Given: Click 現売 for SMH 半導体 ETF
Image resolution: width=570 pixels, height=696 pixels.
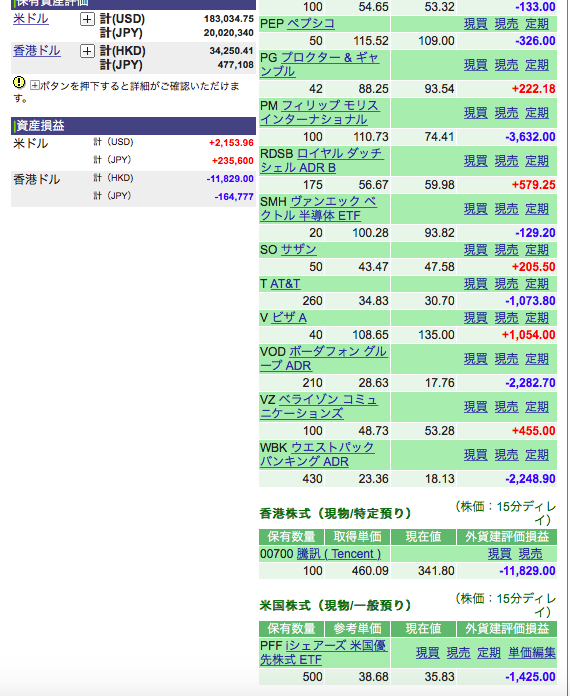Looking at the screenshot, I should (507, 209).
